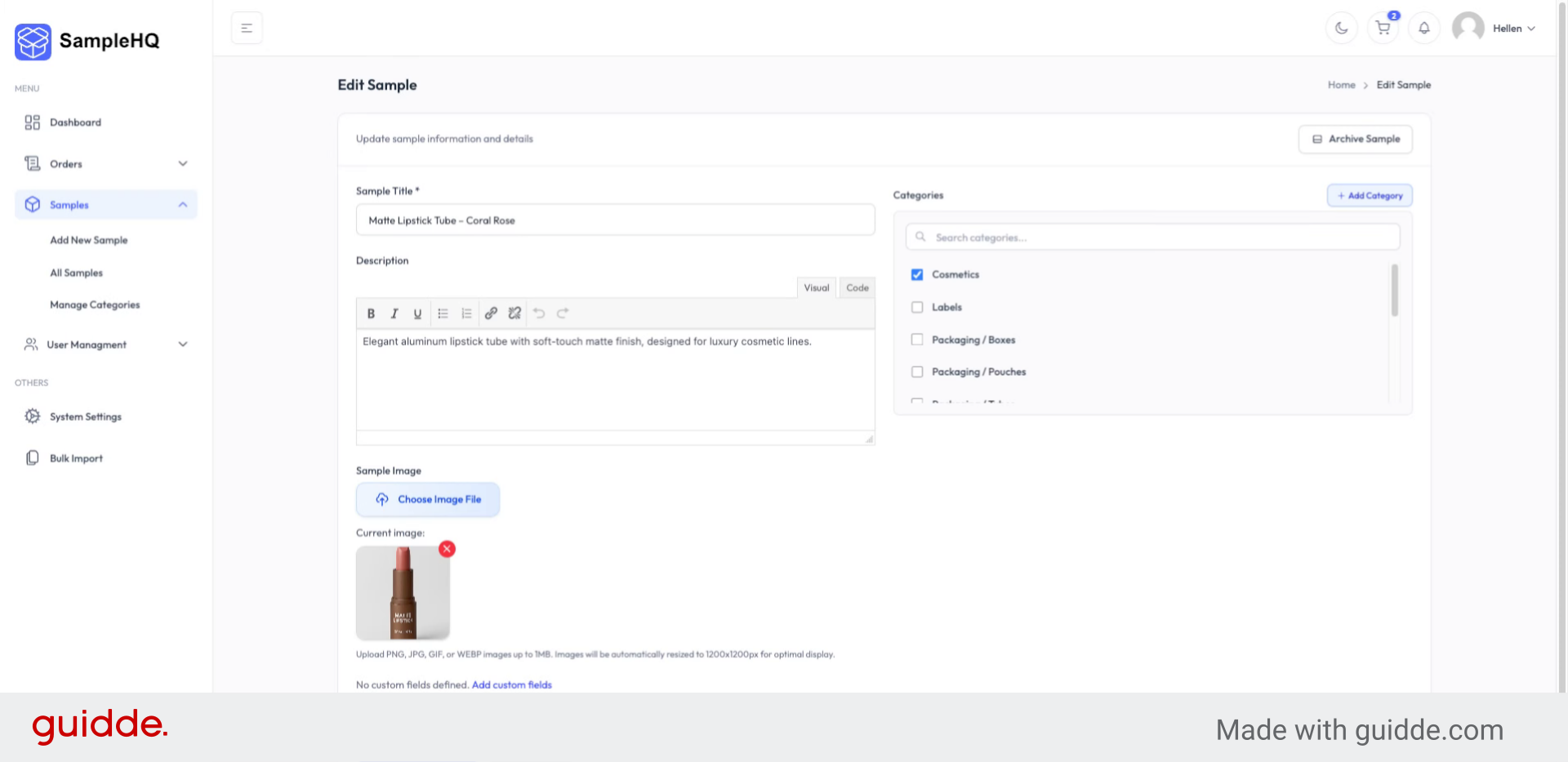Open the shopping cart with 2 items
Screen dimensions: 1568x762
tap(1382, 27)
